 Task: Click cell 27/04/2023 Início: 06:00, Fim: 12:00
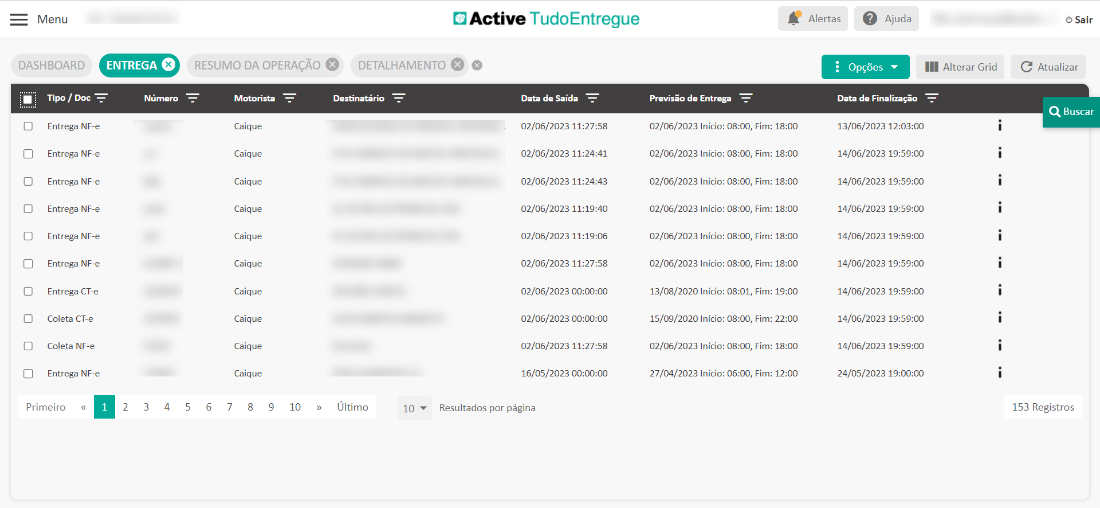723,373
